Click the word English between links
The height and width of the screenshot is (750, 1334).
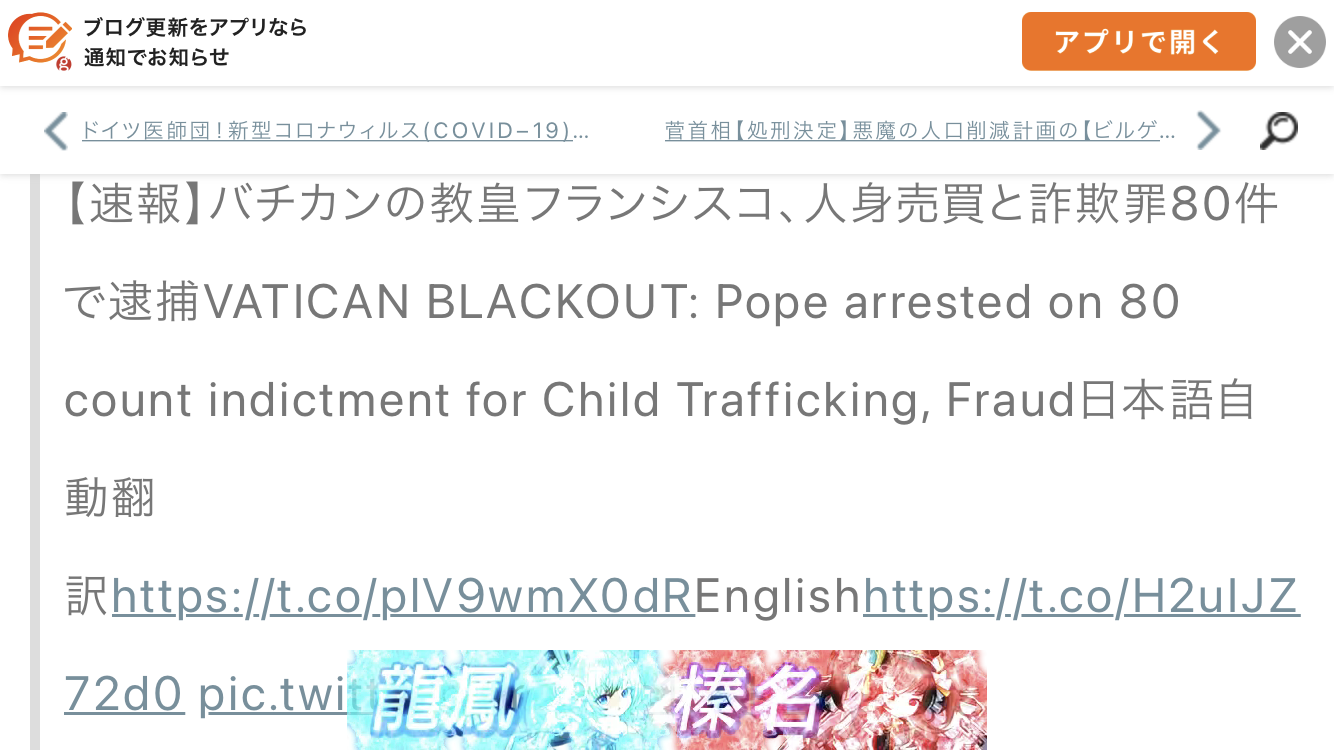click(x=779, y=596)
